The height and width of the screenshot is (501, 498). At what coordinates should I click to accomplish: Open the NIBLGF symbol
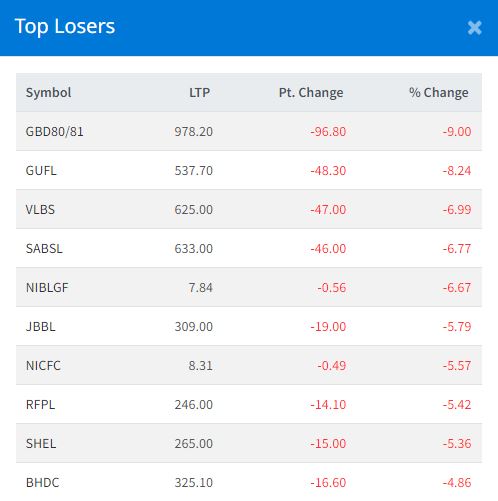pos(47,288)
